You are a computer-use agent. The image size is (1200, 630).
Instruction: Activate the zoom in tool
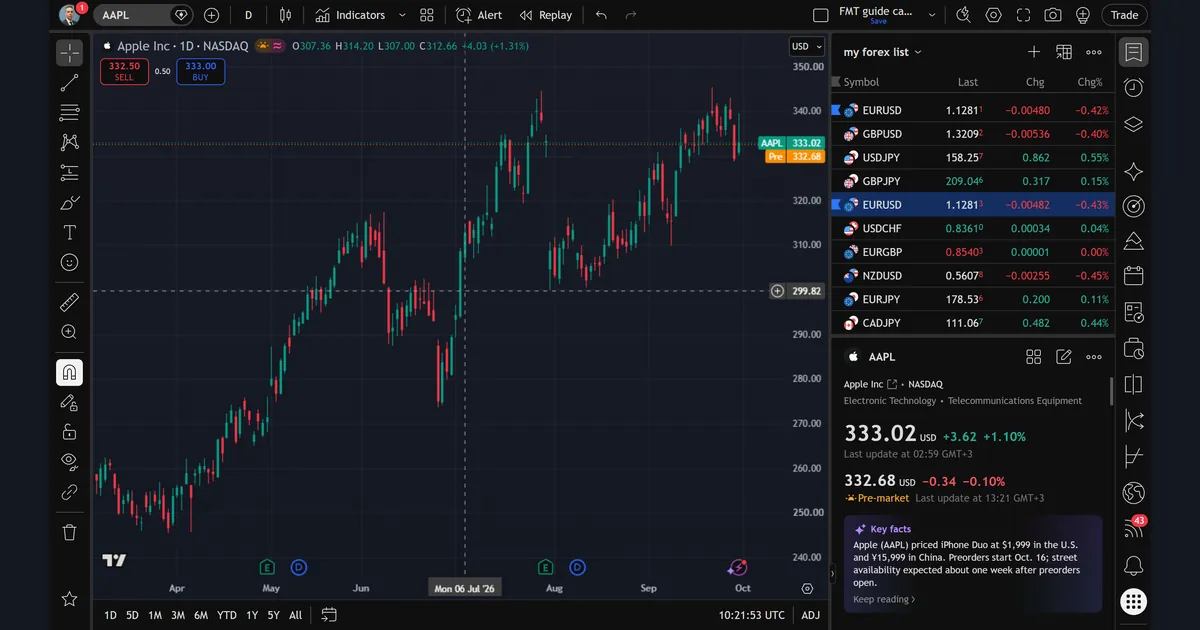pos(69,332)
